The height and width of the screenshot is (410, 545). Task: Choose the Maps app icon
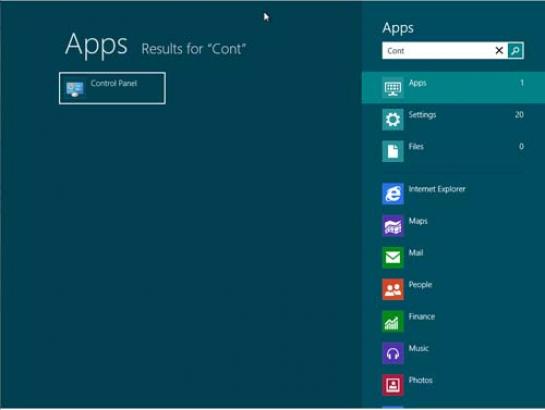click(x=393, y=226)
